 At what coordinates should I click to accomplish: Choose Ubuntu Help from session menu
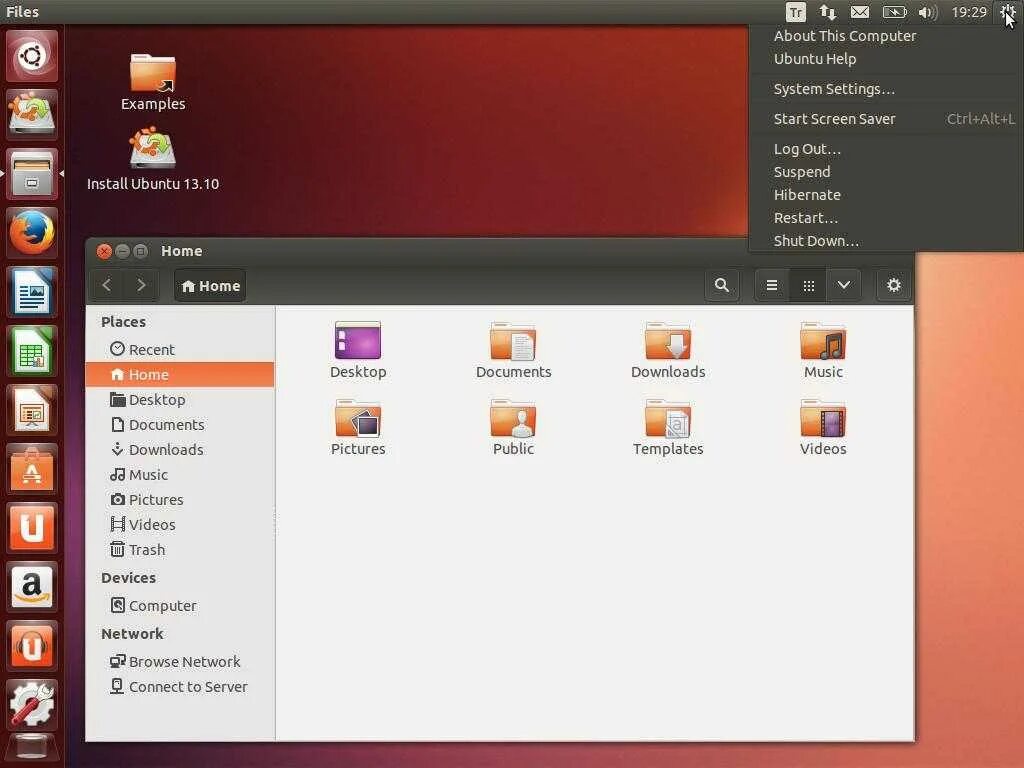[887, 59]
